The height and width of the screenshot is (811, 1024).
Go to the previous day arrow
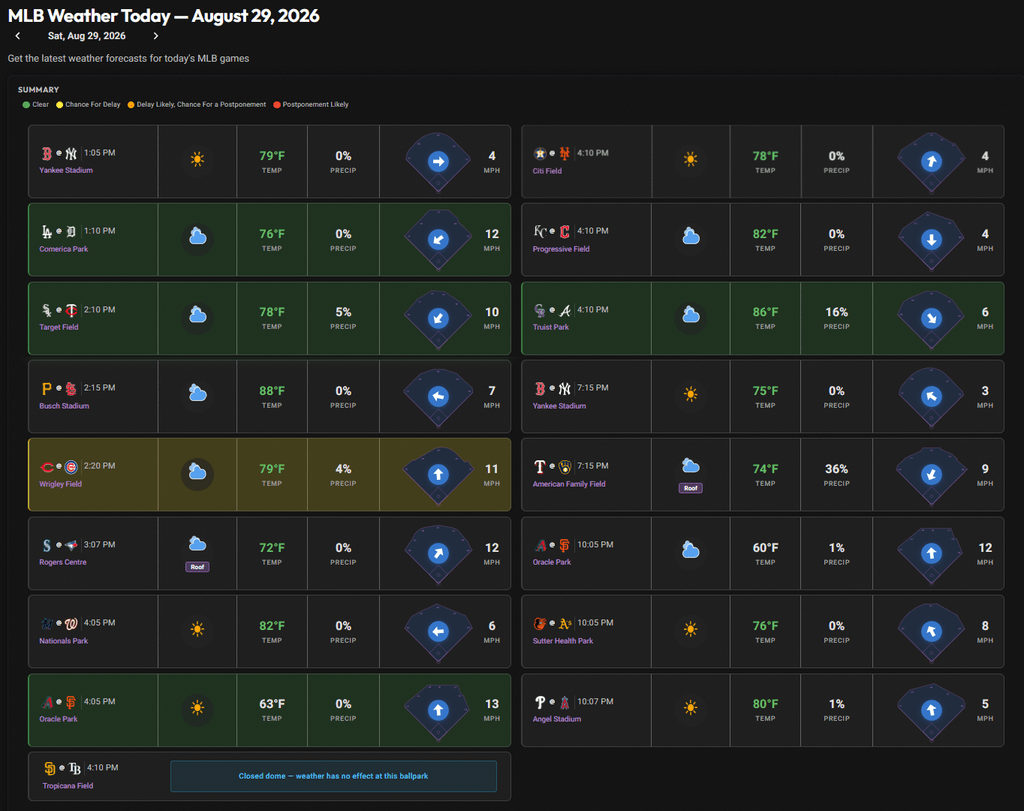coord(18,36)
